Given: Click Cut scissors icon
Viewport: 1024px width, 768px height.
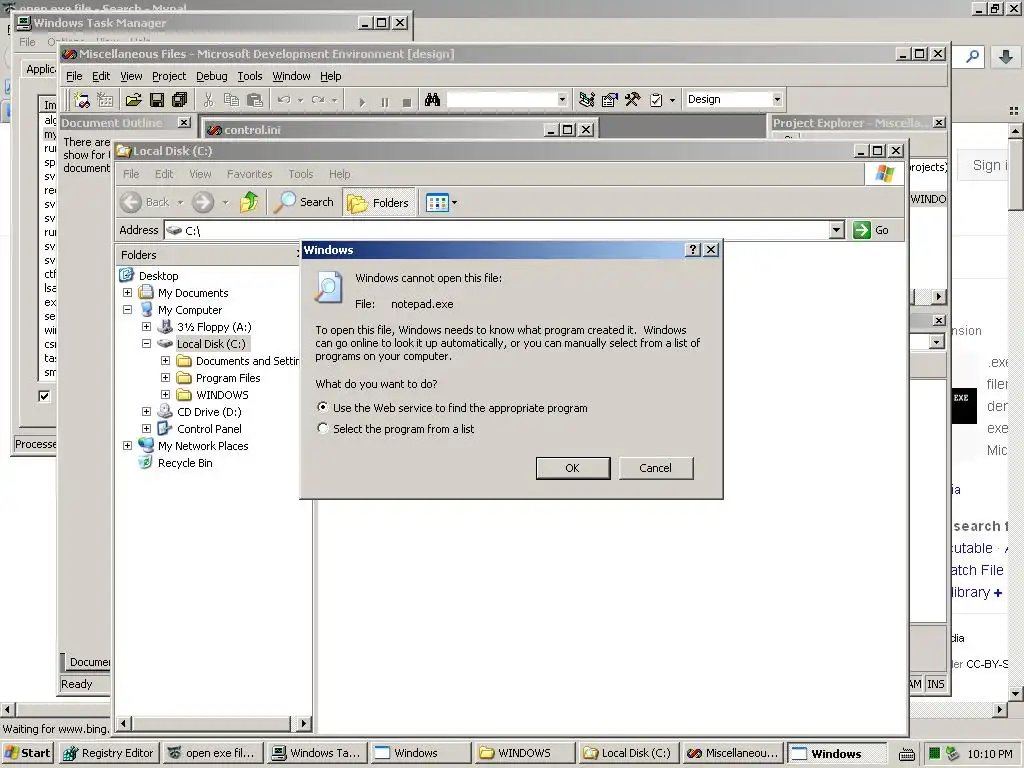Looking at the screenshot, I should (208, 100).
